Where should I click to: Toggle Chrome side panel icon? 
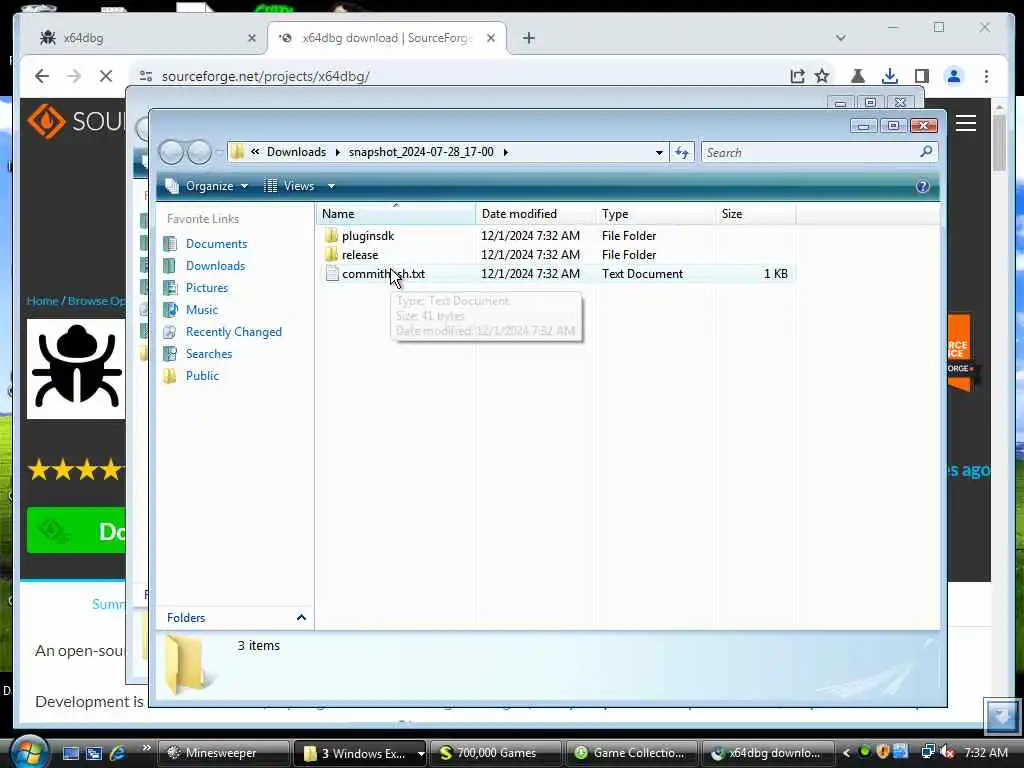tap(921, 76)
